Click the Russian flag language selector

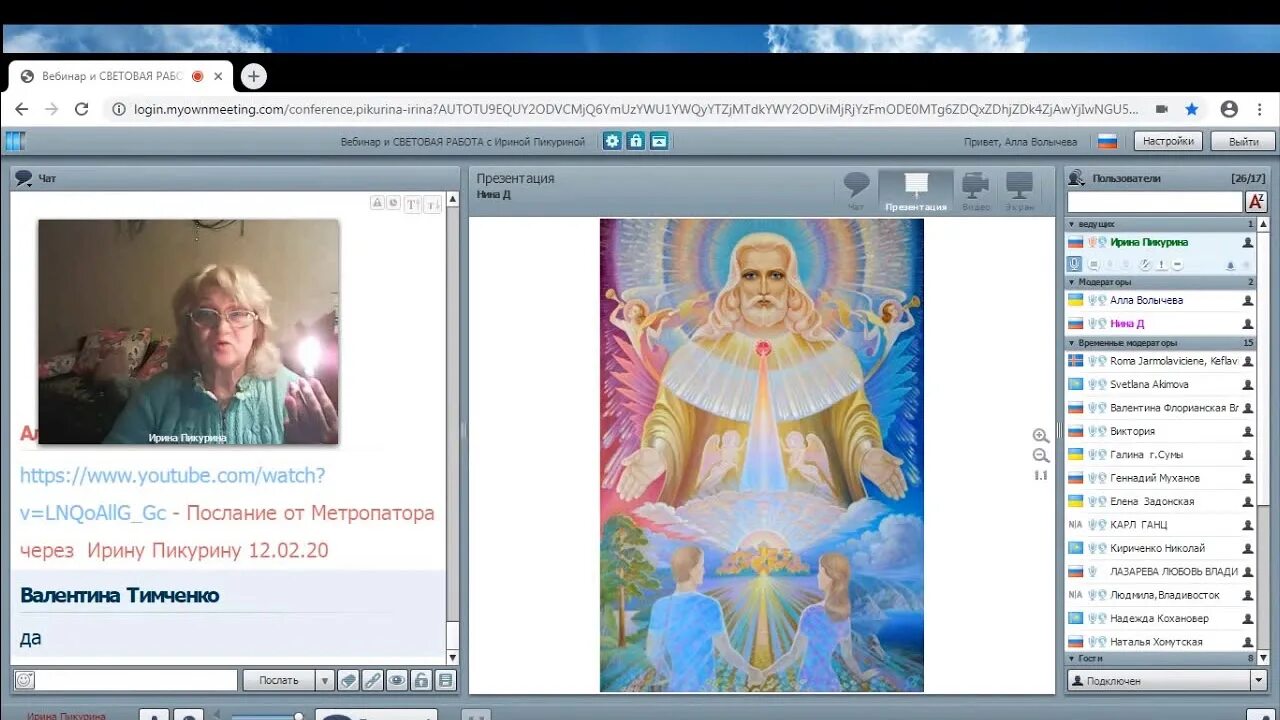point(1107,142)
